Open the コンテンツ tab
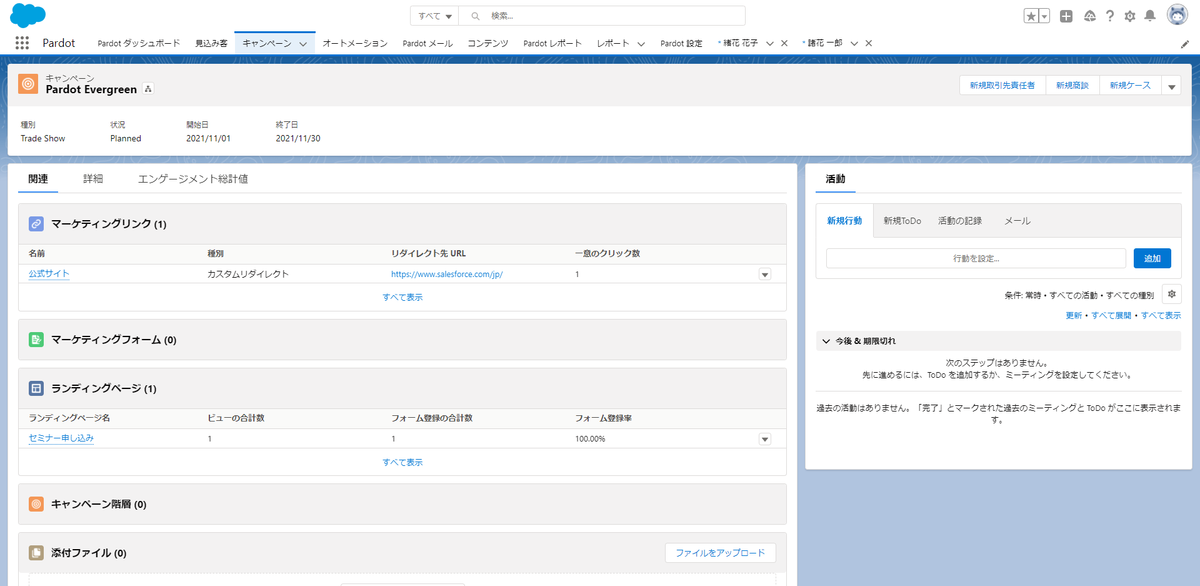Screen dimensions: 1200x586 (488, 44)
